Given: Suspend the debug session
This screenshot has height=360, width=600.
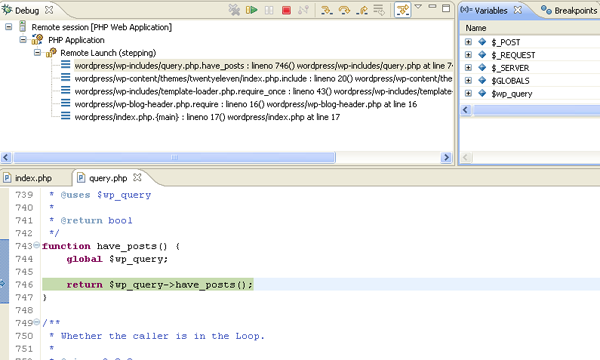Looking at the screenshot, I should click(x=269, y=10).
